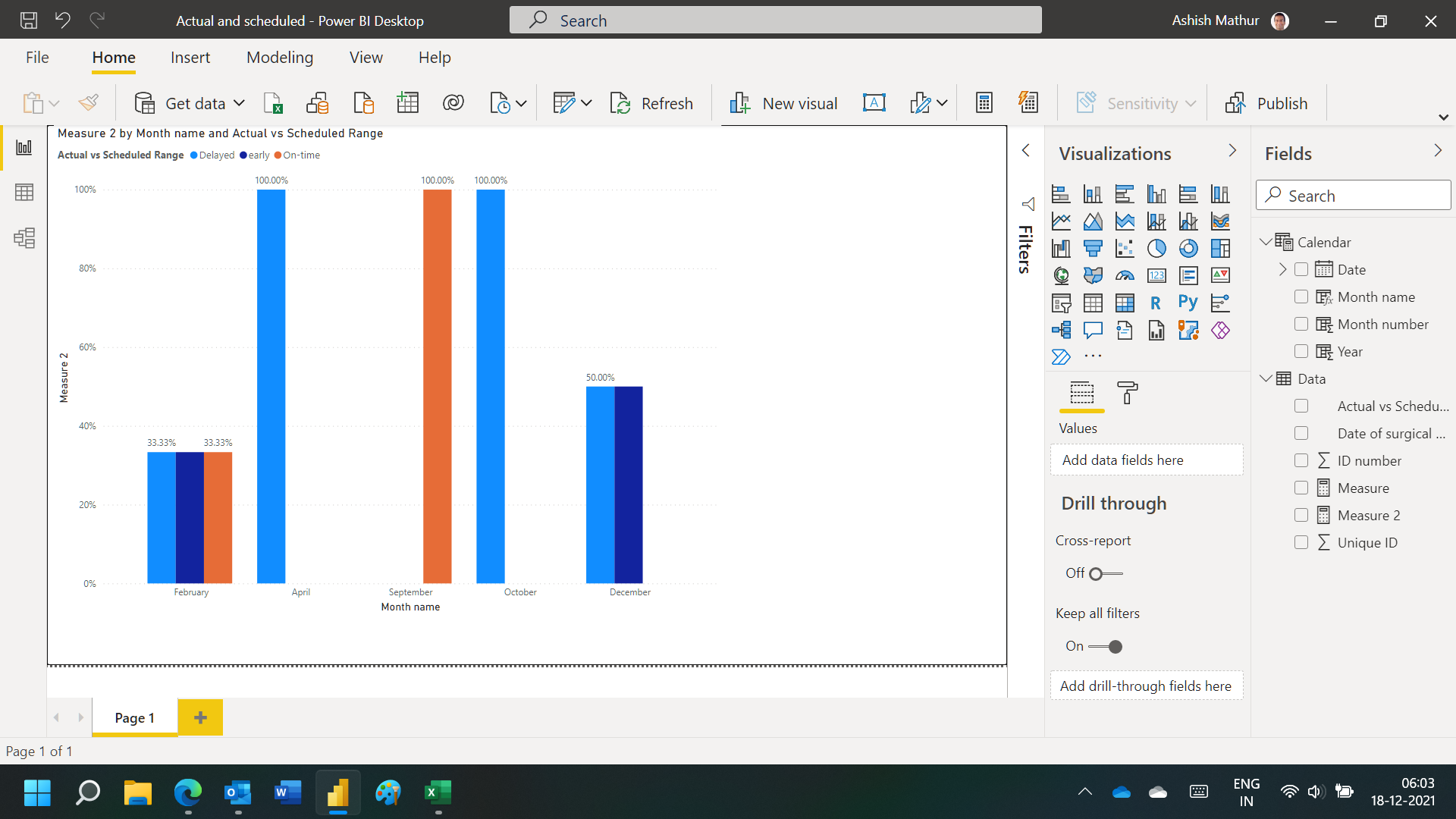Screen dimensions: 1456x819
Task: Check the Date field checkbox
Action: pos(1301,269)
